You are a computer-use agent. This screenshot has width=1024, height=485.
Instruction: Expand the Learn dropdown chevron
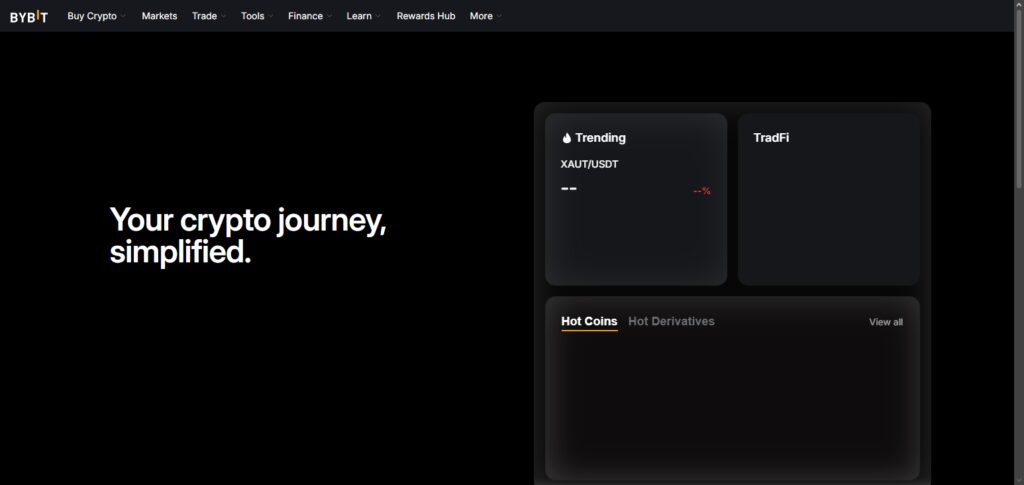click(378, 16)
